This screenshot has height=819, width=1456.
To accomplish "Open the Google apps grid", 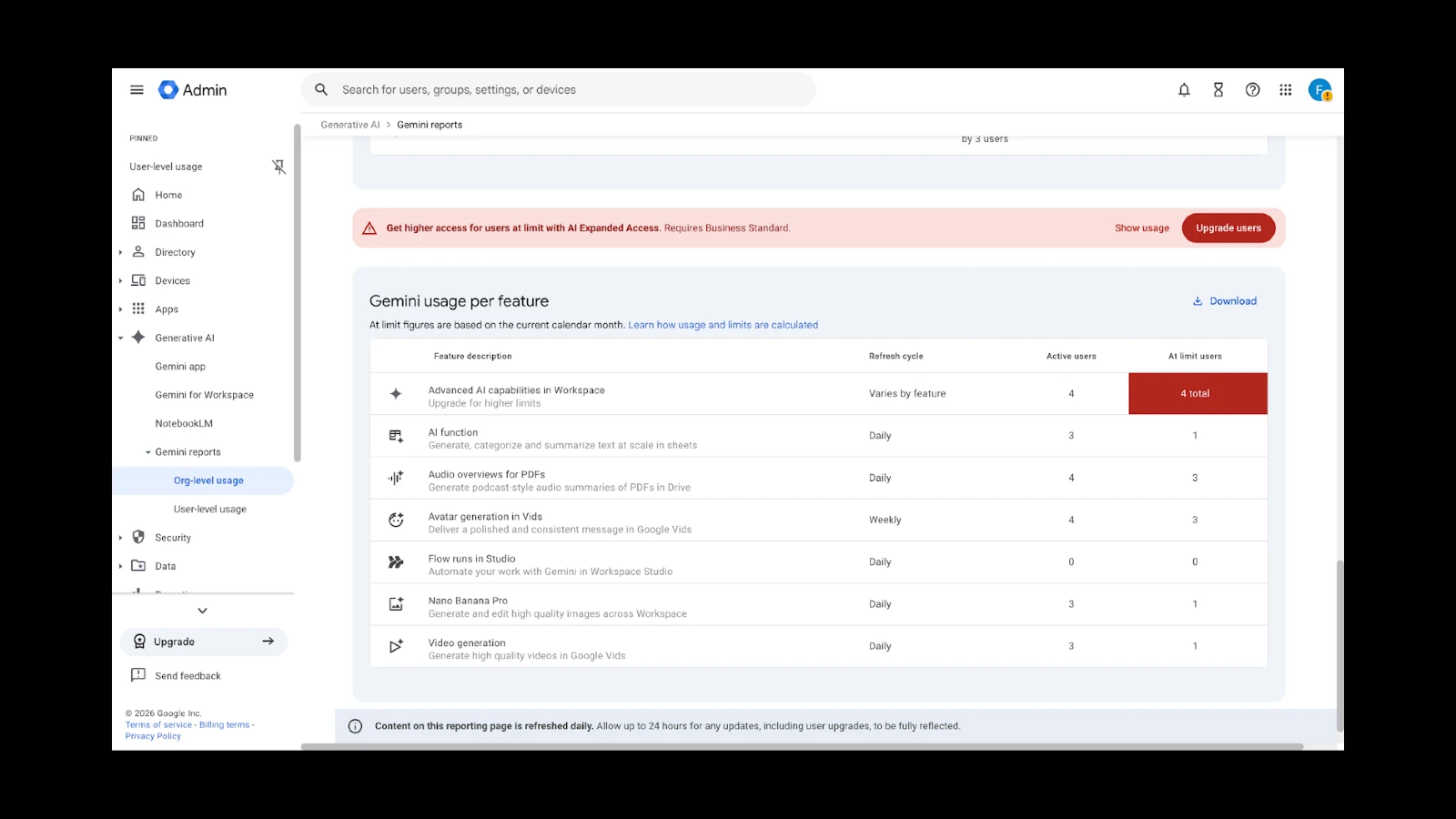I will (x=1286, y=90).
